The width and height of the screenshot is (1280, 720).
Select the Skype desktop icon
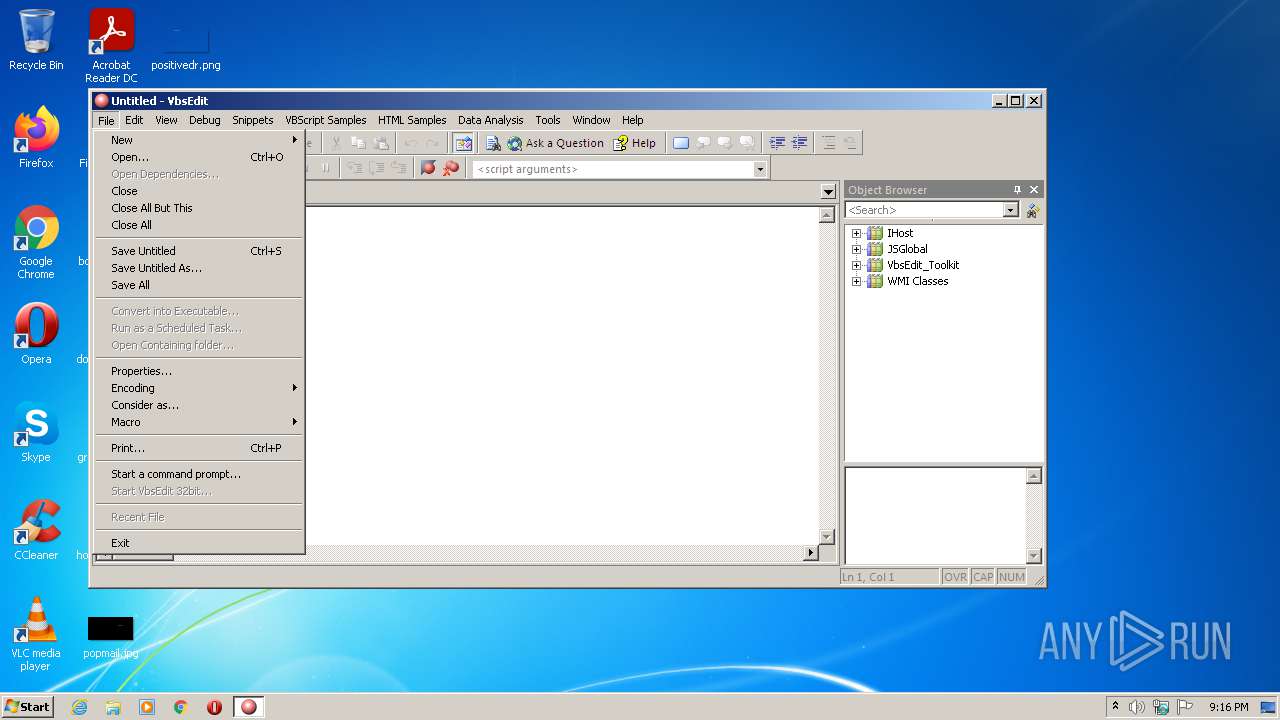point(36,433)
